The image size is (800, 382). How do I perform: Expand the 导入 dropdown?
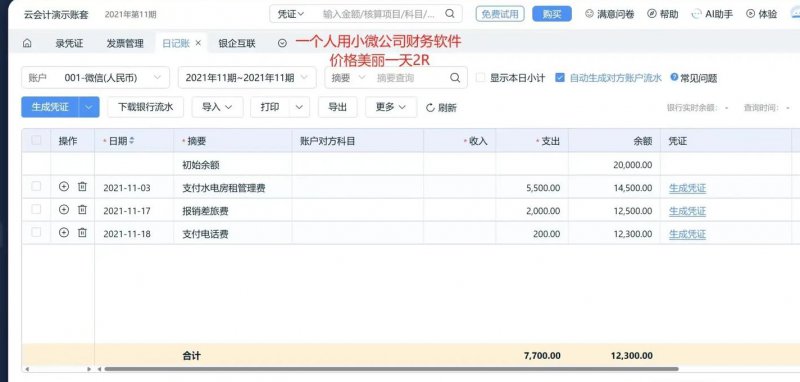click(x=217, y=107)
